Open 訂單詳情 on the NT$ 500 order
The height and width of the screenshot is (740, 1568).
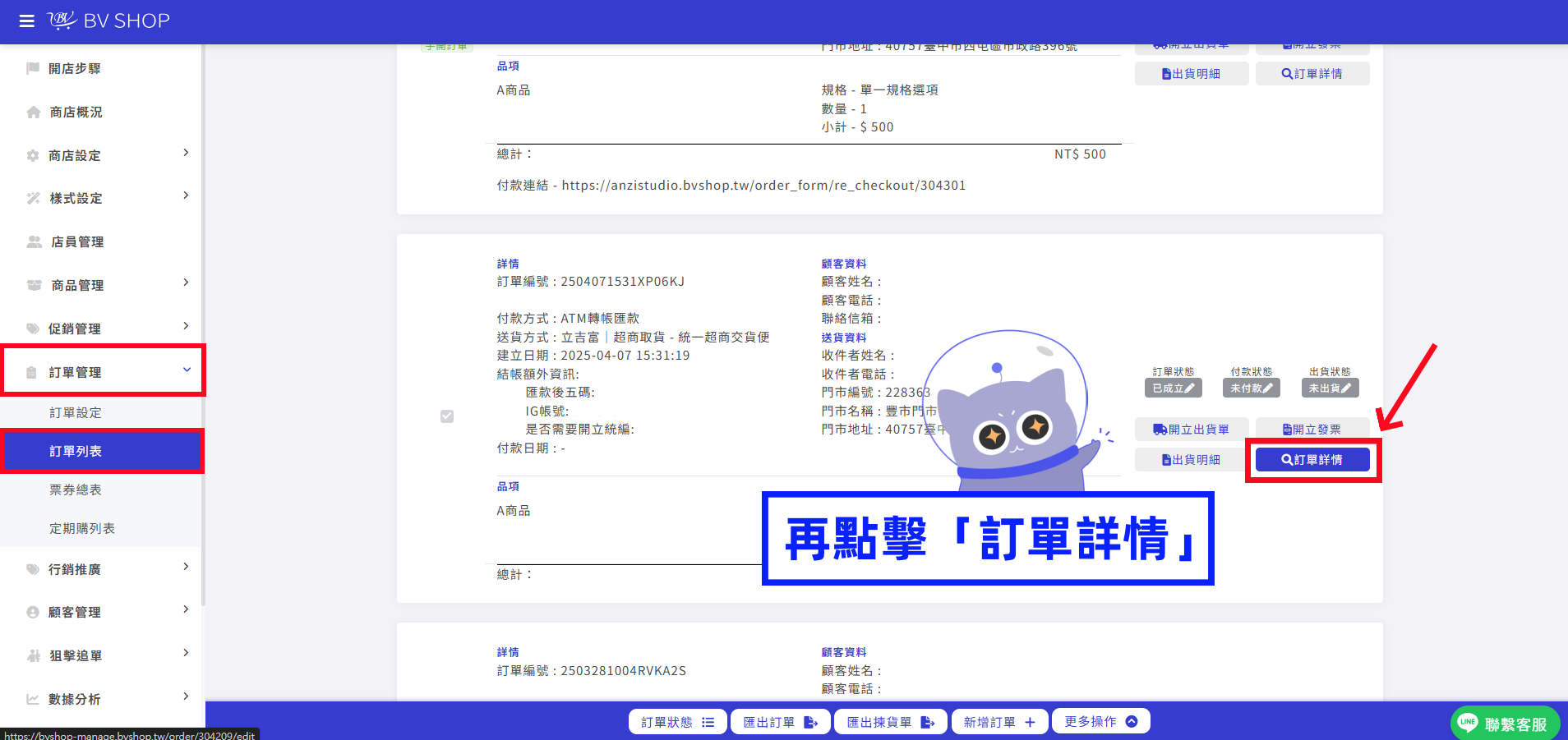(x=1312, y=74)
